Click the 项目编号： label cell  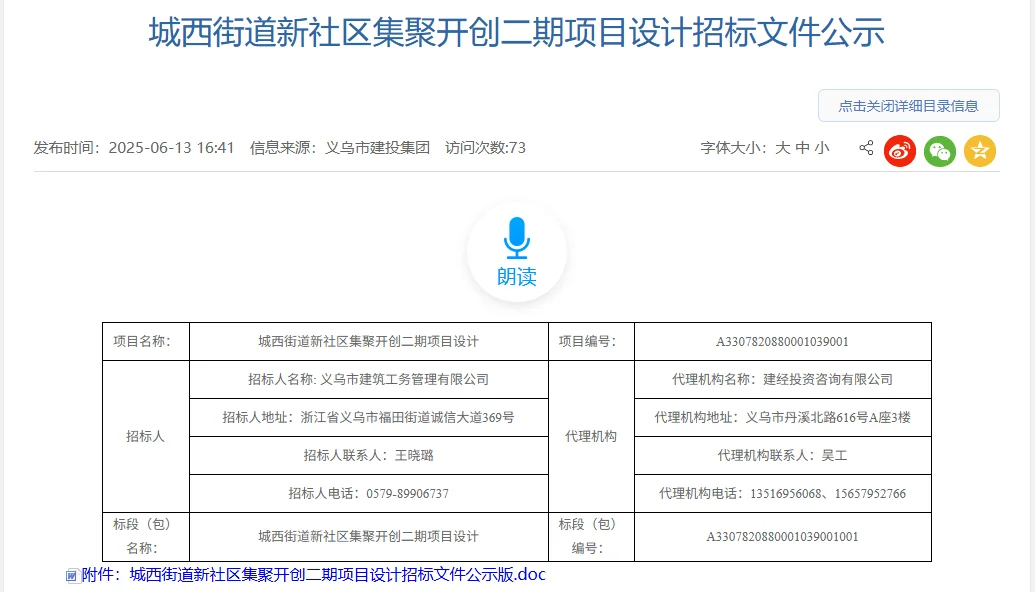[x=591, y=342]
